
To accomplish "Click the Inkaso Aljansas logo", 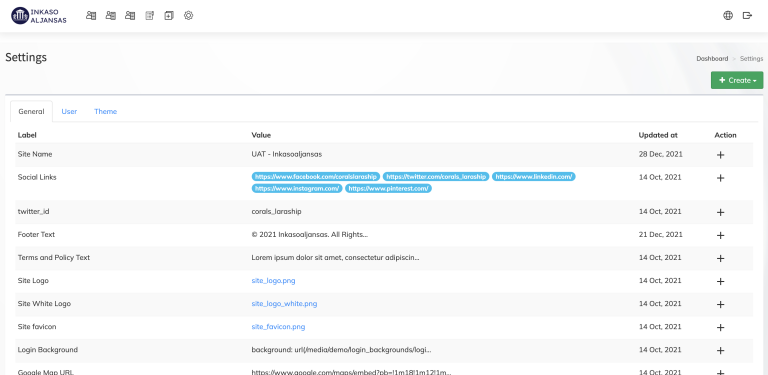I will [x=39, y=16].
